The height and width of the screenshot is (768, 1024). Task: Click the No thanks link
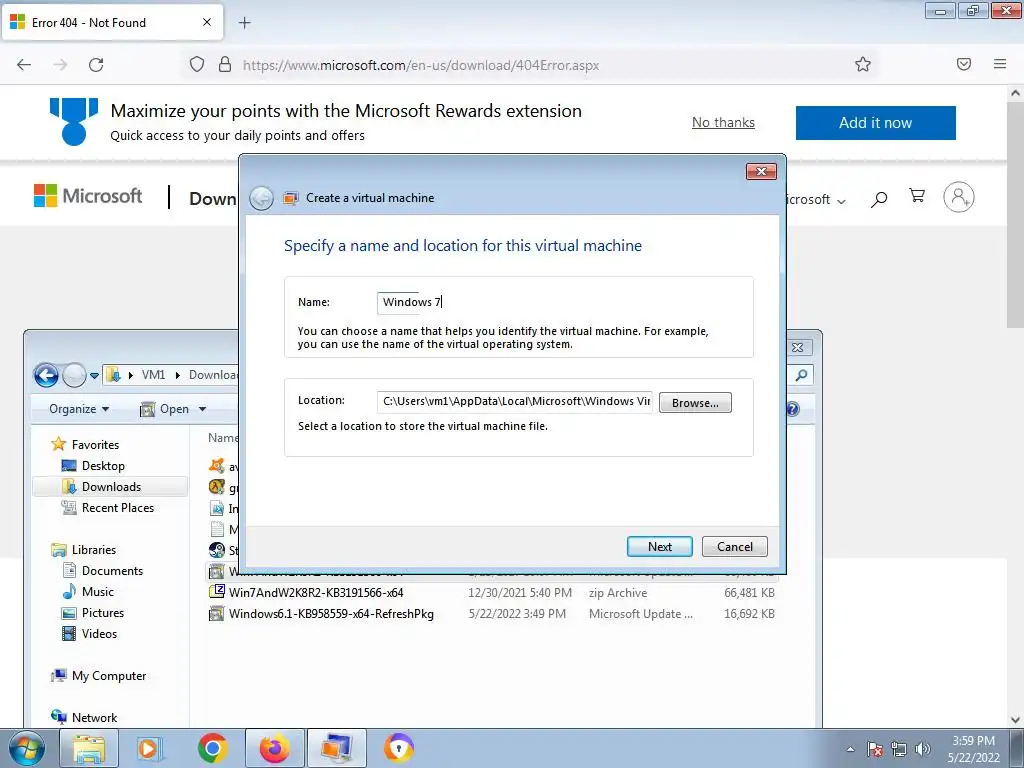click(723, 123)
